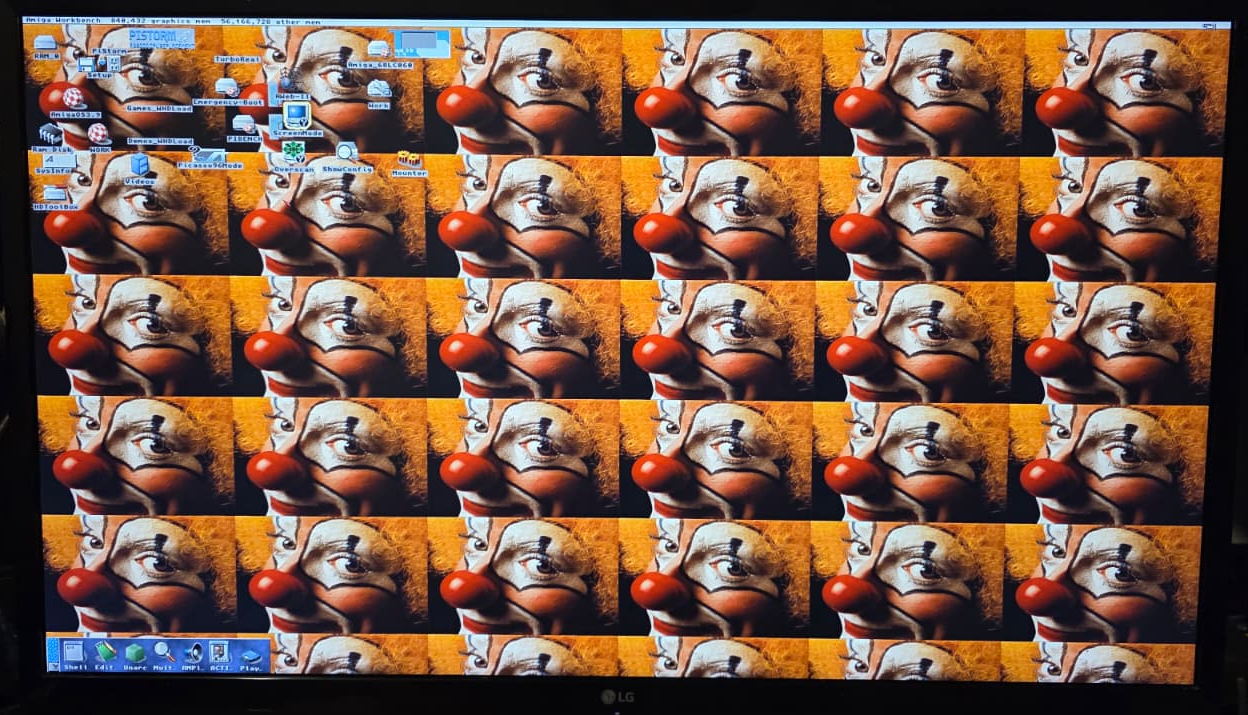The width and height of the screenshot is (1248, 715).
Task: Click the dock's bottom-left arrow gadget
Action: pyautogui.click(x=53, y=665)
